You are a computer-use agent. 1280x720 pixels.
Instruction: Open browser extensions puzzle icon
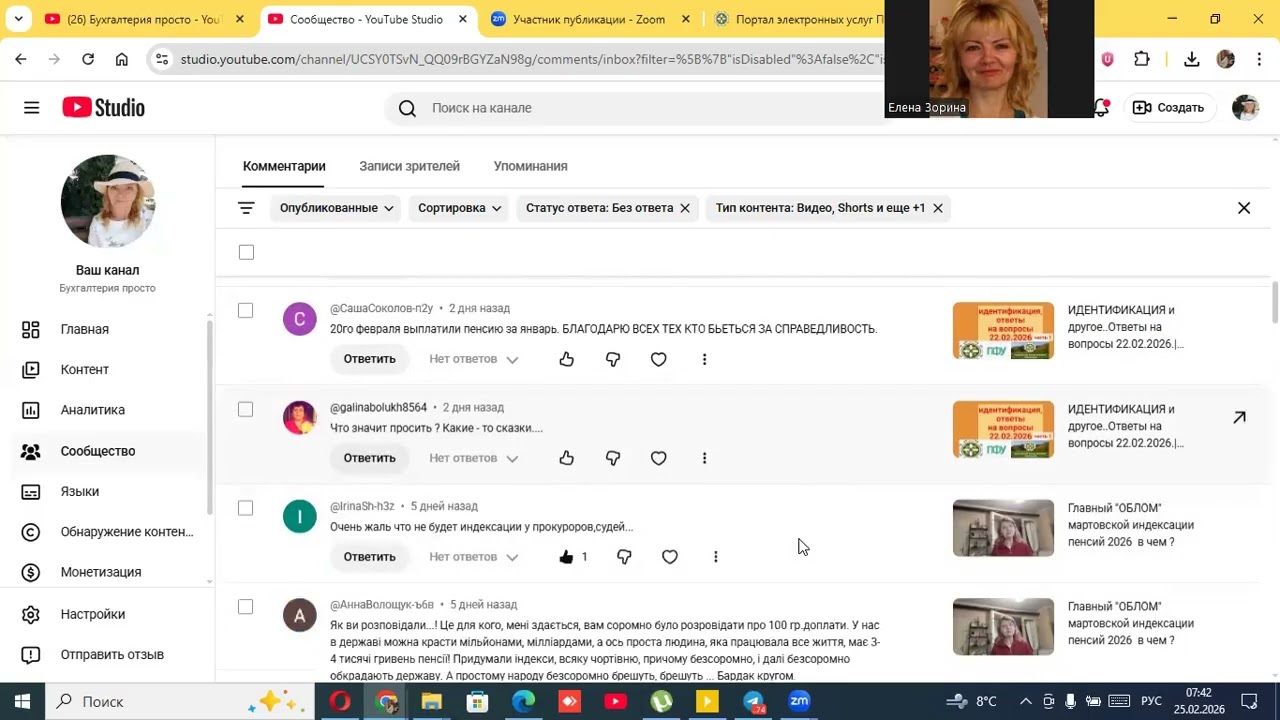1142,59
